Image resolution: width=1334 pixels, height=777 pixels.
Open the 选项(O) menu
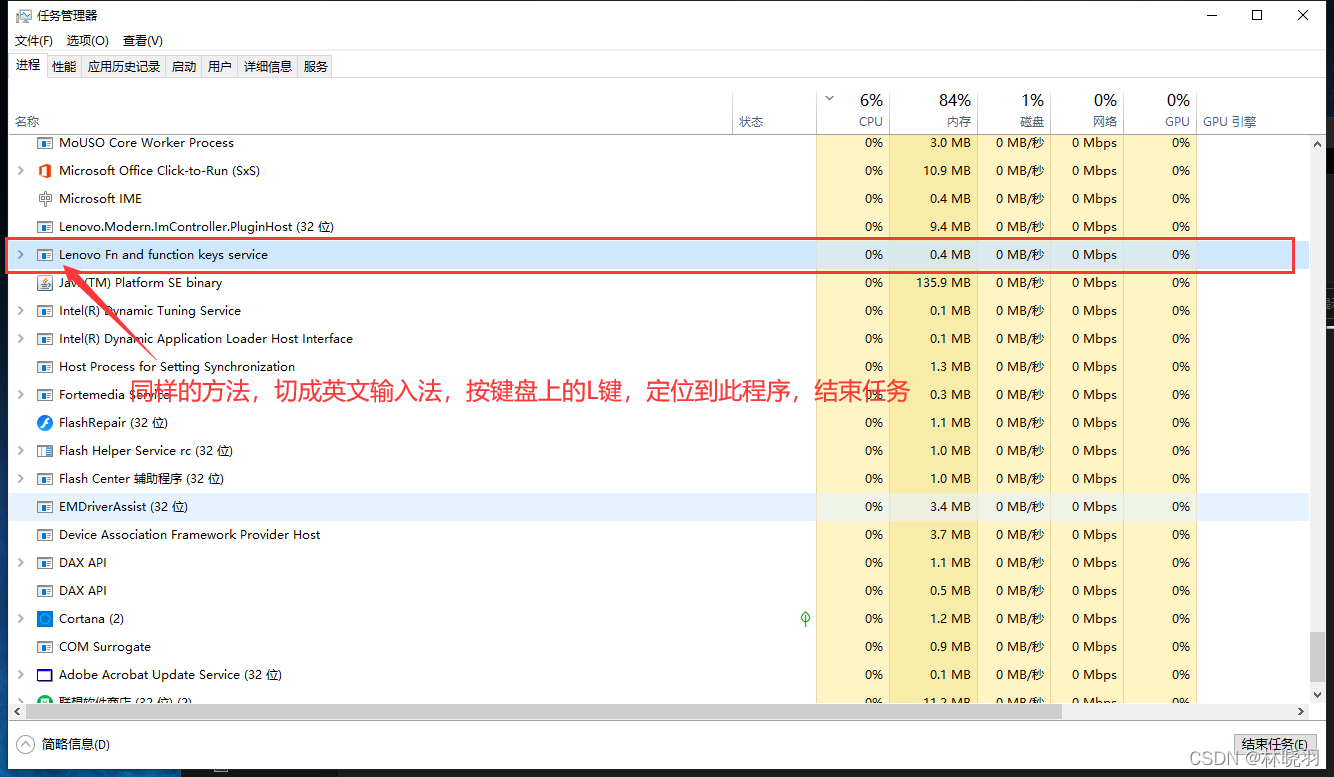click(88, 41)
